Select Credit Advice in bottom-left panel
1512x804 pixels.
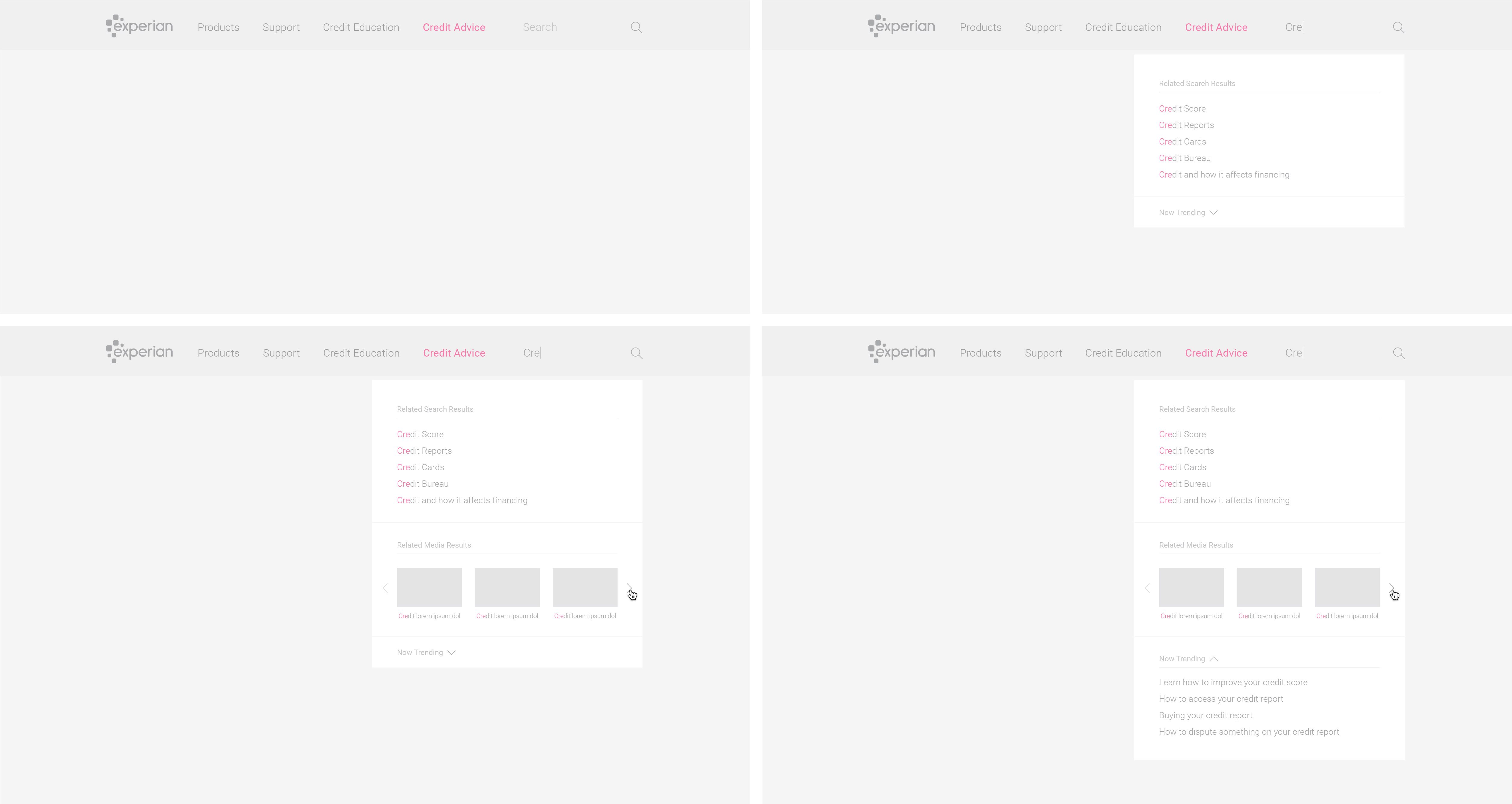coord(454,353)
